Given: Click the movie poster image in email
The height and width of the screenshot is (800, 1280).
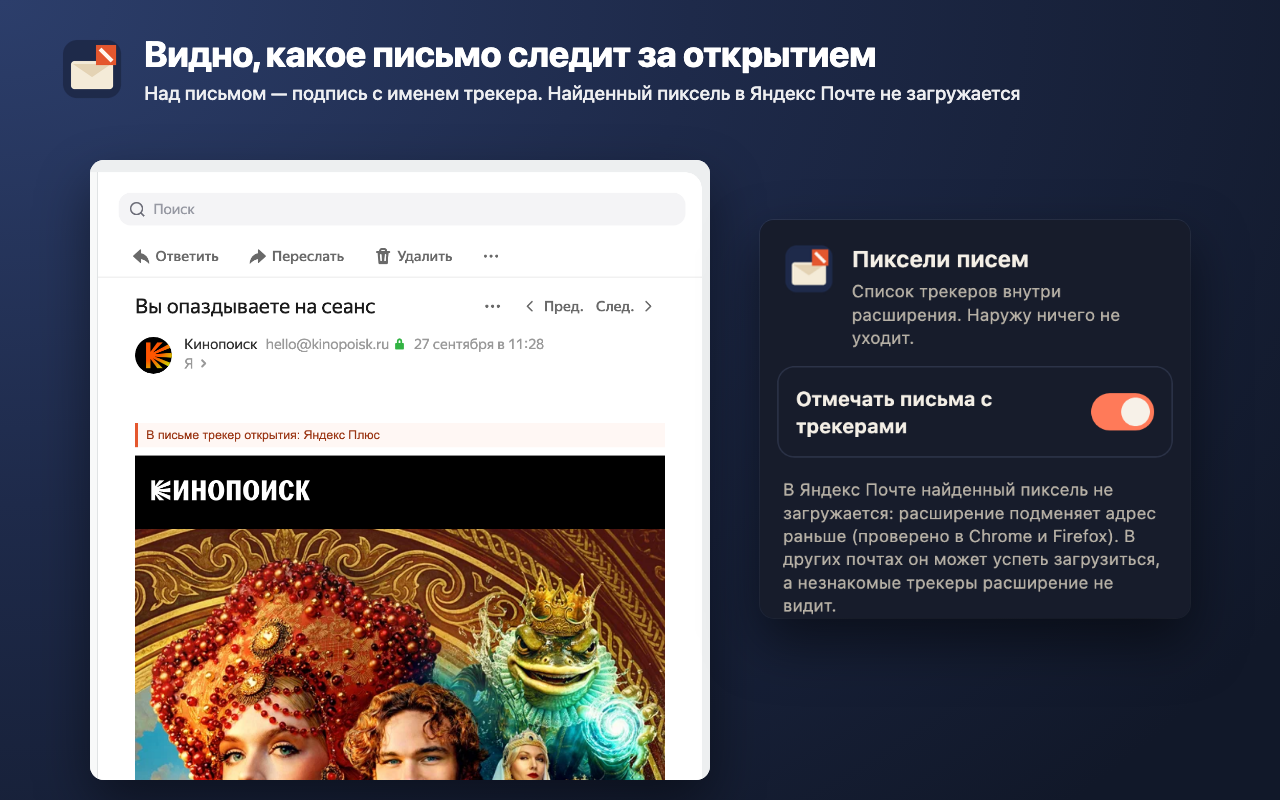Looking at the screenshot, I should 400,654.
